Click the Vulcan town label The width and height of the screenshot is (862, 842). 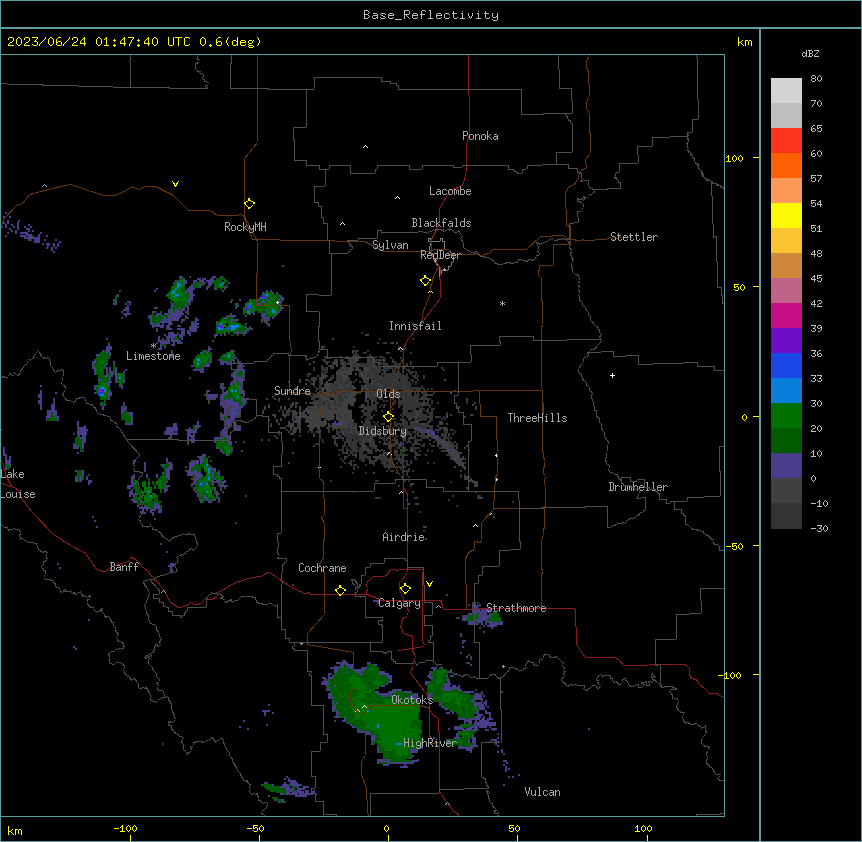542,792
